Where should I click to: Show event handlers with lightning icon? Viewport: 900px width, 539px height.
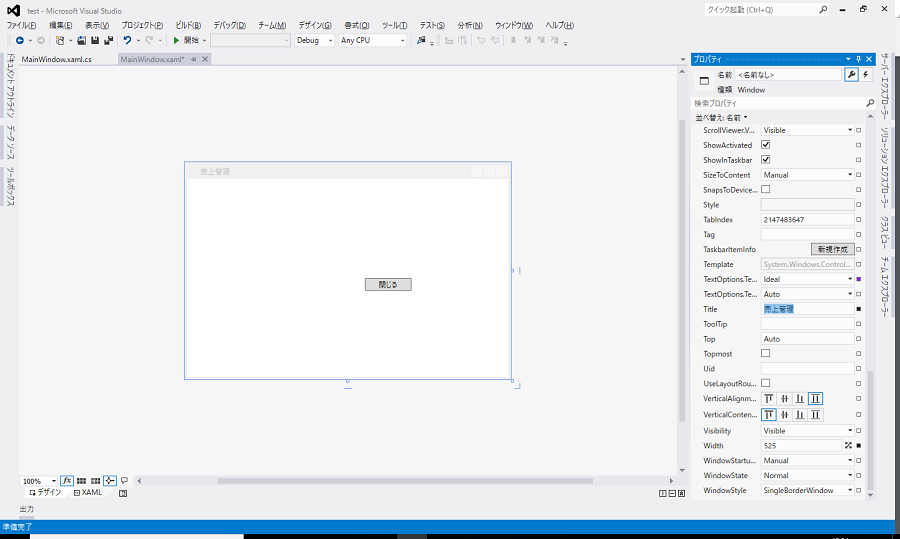pyautogui.click(x=866, y=75)
